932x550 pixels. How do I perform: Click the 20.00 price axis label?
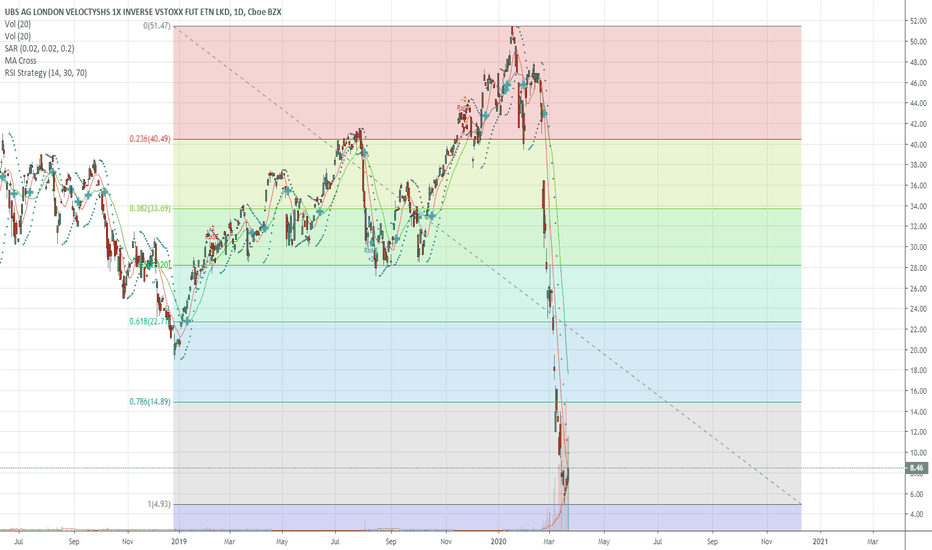pyautogui.click(x=918, y=350)
